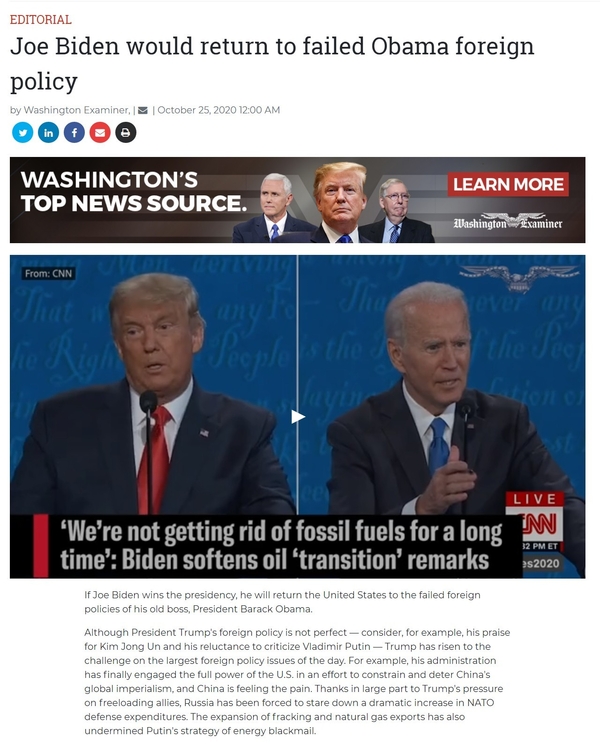This screenshot has width=600, height=744.
Task: Share the article on Twitter
Action: (22, 132)
